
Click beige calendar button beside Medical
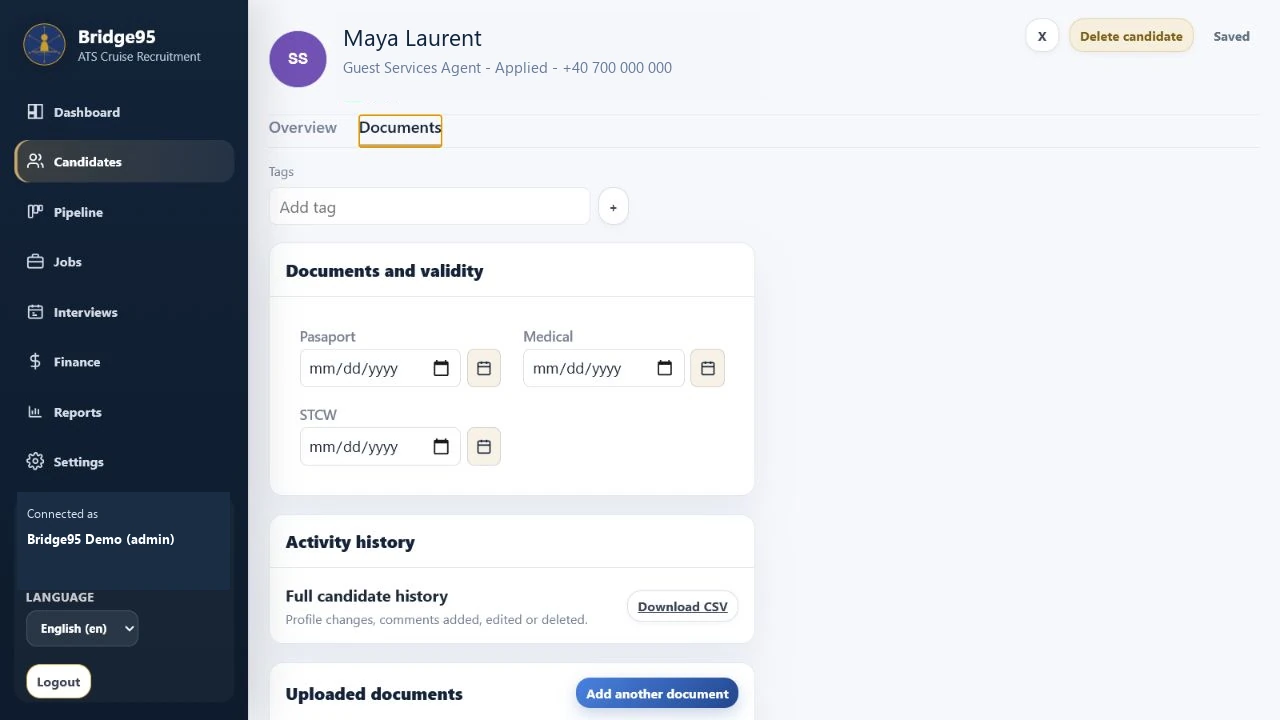click(x=708, y=369)
